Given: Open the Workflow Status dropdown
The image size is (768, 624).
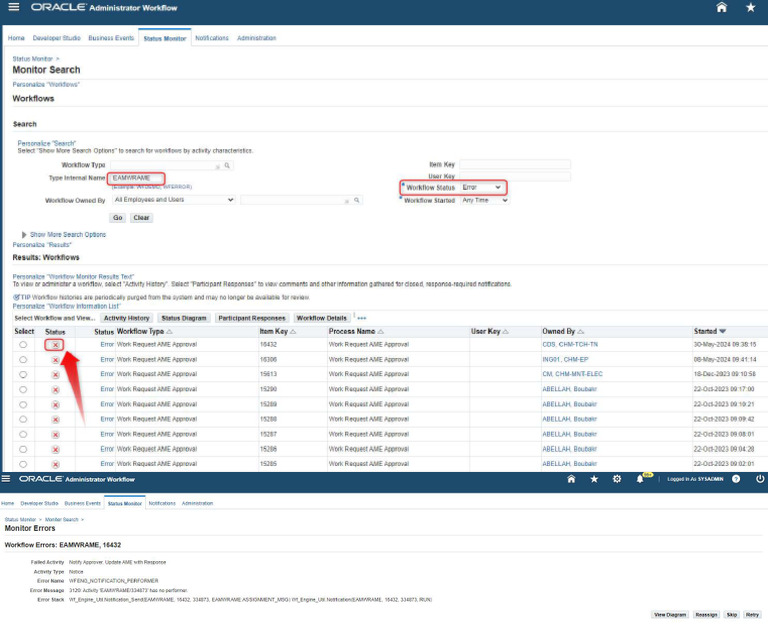Looking at the screenshot, I should pos(483,187).
